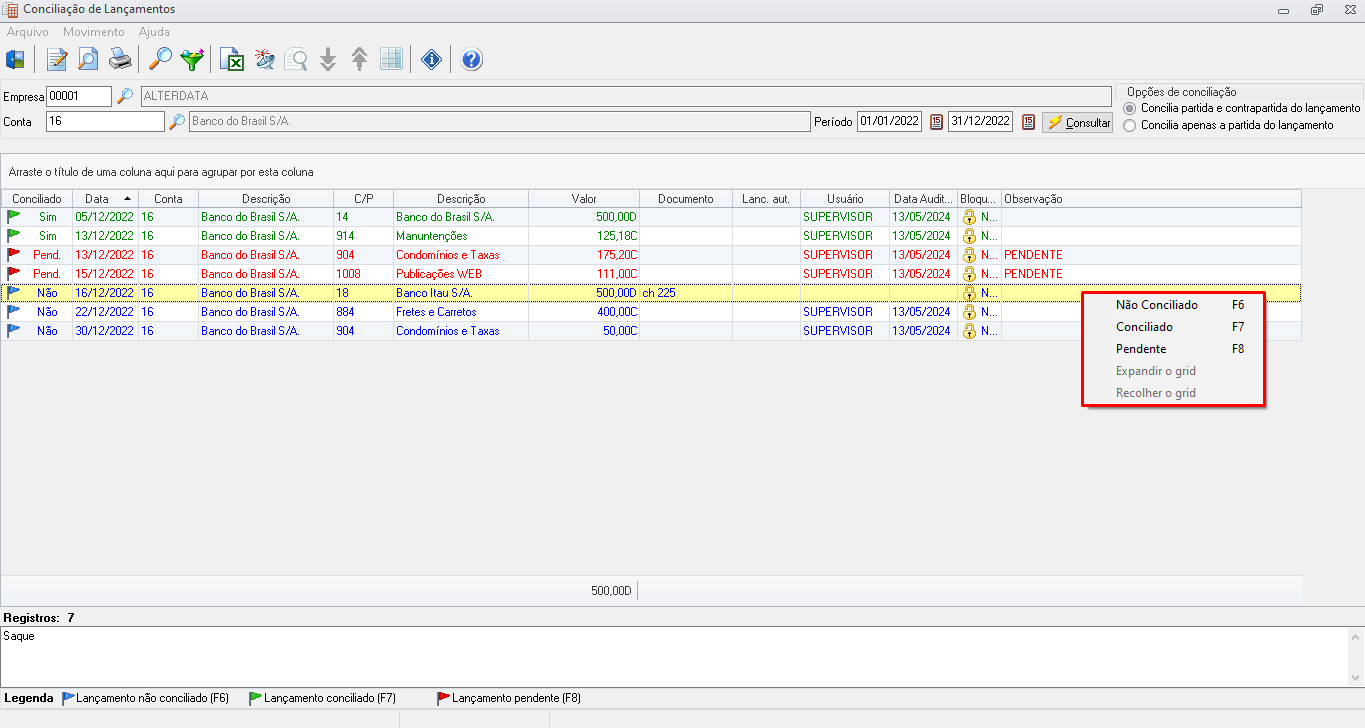Click the printer icon
Image resolution: width=1365 pixels, height=728 pixels.
(x=120, y=59)
